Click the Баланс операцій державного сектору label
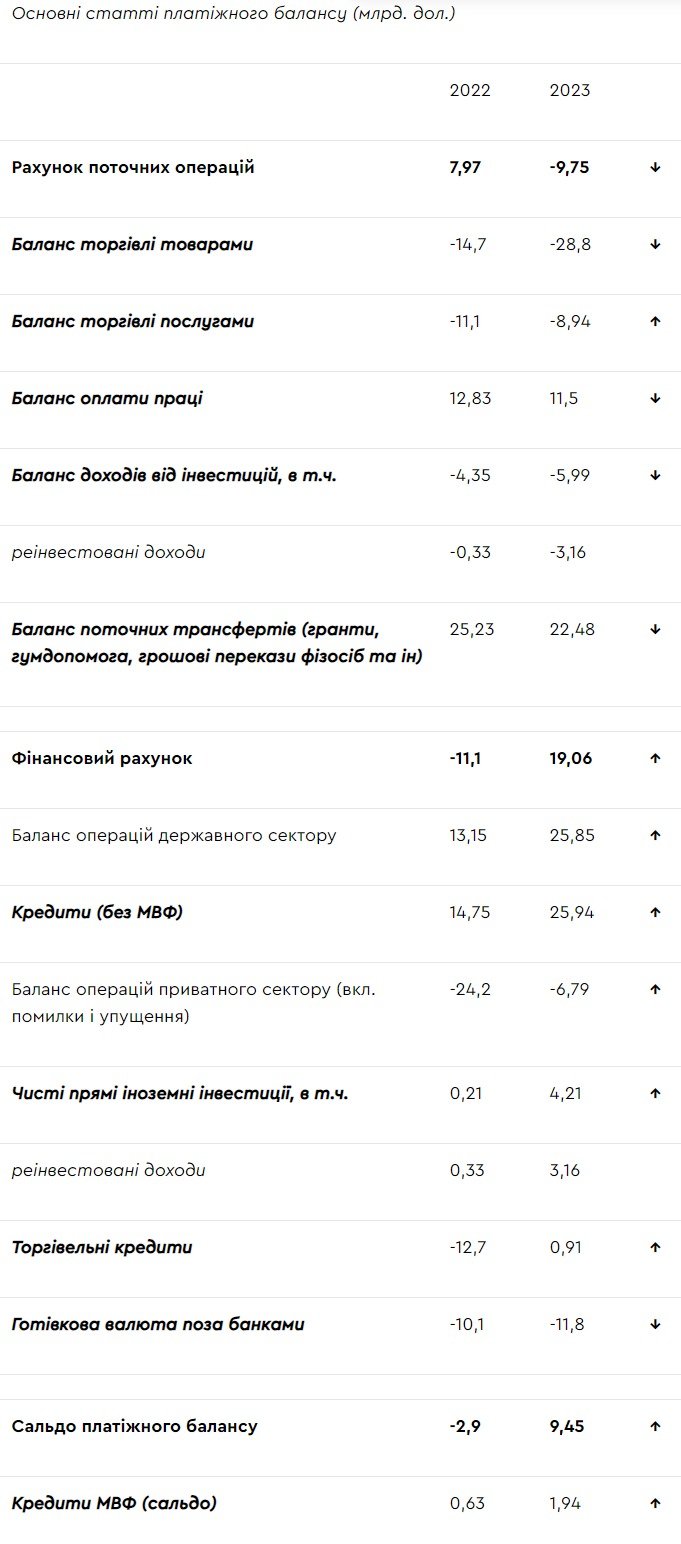This screenshot has width=681, height=1544. click(x=174, y=836)
